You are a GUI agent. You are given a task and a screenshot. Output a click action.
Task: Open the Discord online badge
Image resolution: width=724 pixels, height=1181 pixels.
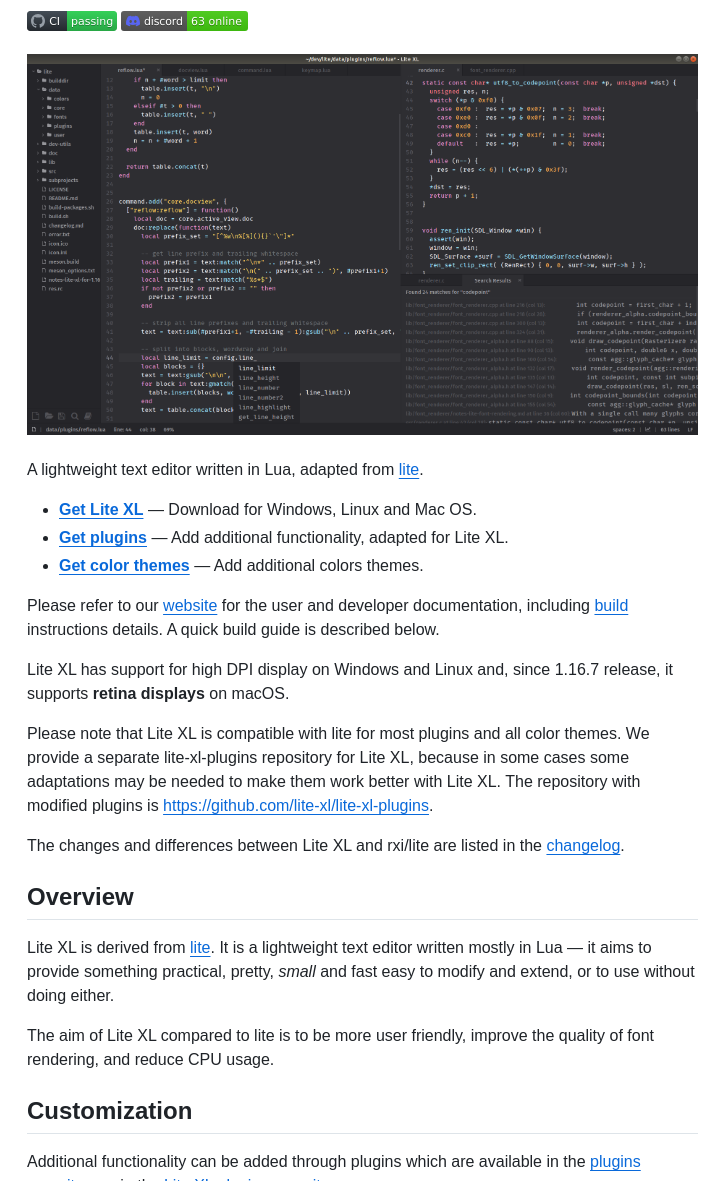pos(184,21)
